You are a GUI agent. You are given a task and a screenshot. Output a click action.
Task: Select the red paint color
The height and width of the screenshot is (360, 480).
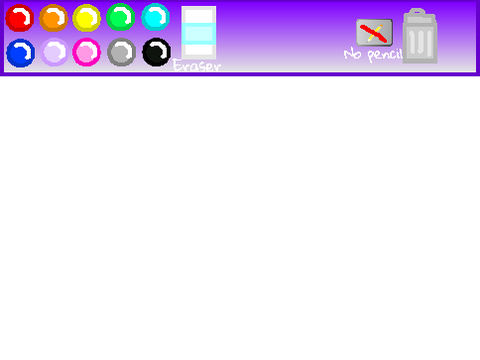pos(20,18)
